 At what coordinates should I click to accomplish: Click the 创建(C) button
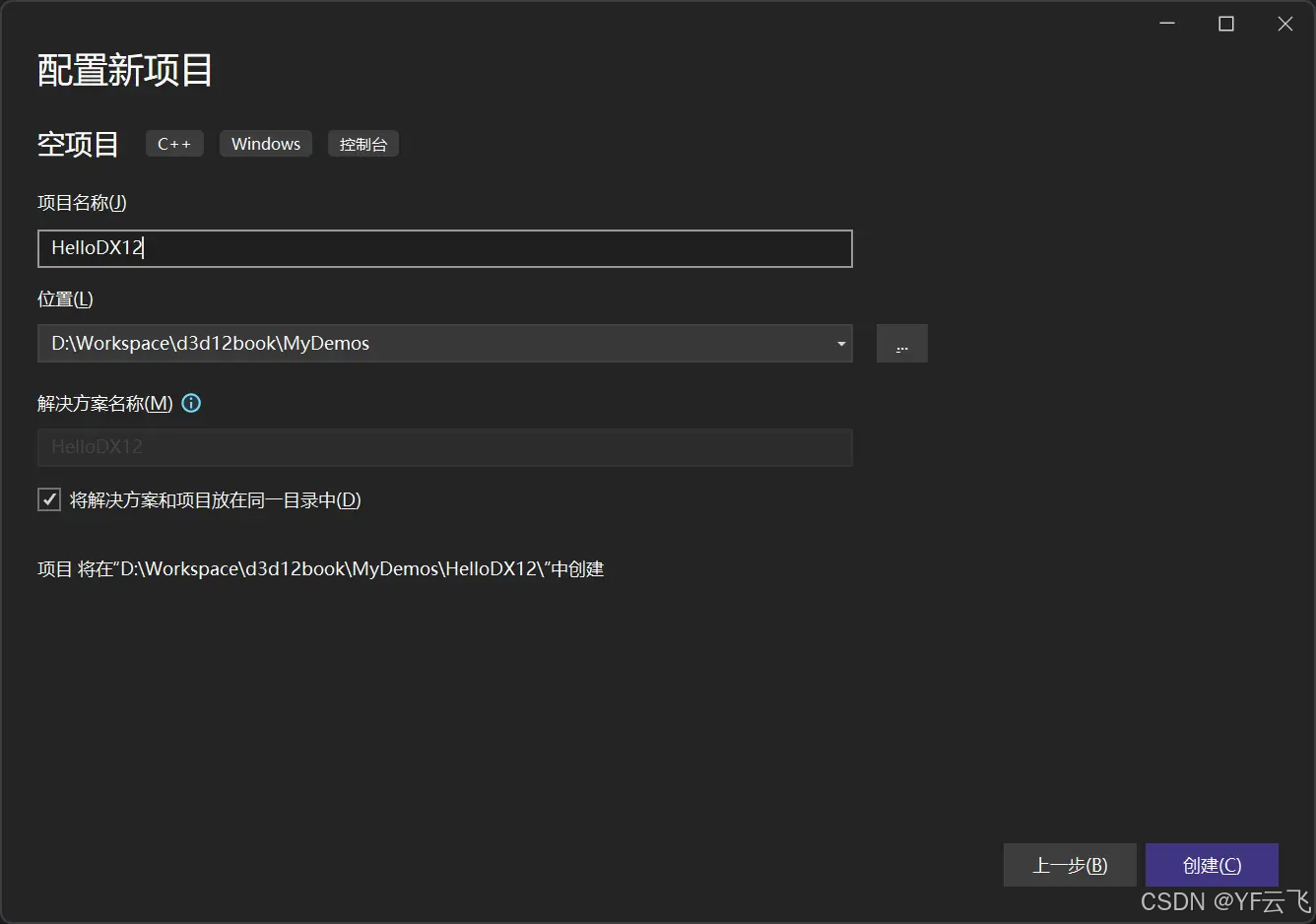click(1212, 864)
